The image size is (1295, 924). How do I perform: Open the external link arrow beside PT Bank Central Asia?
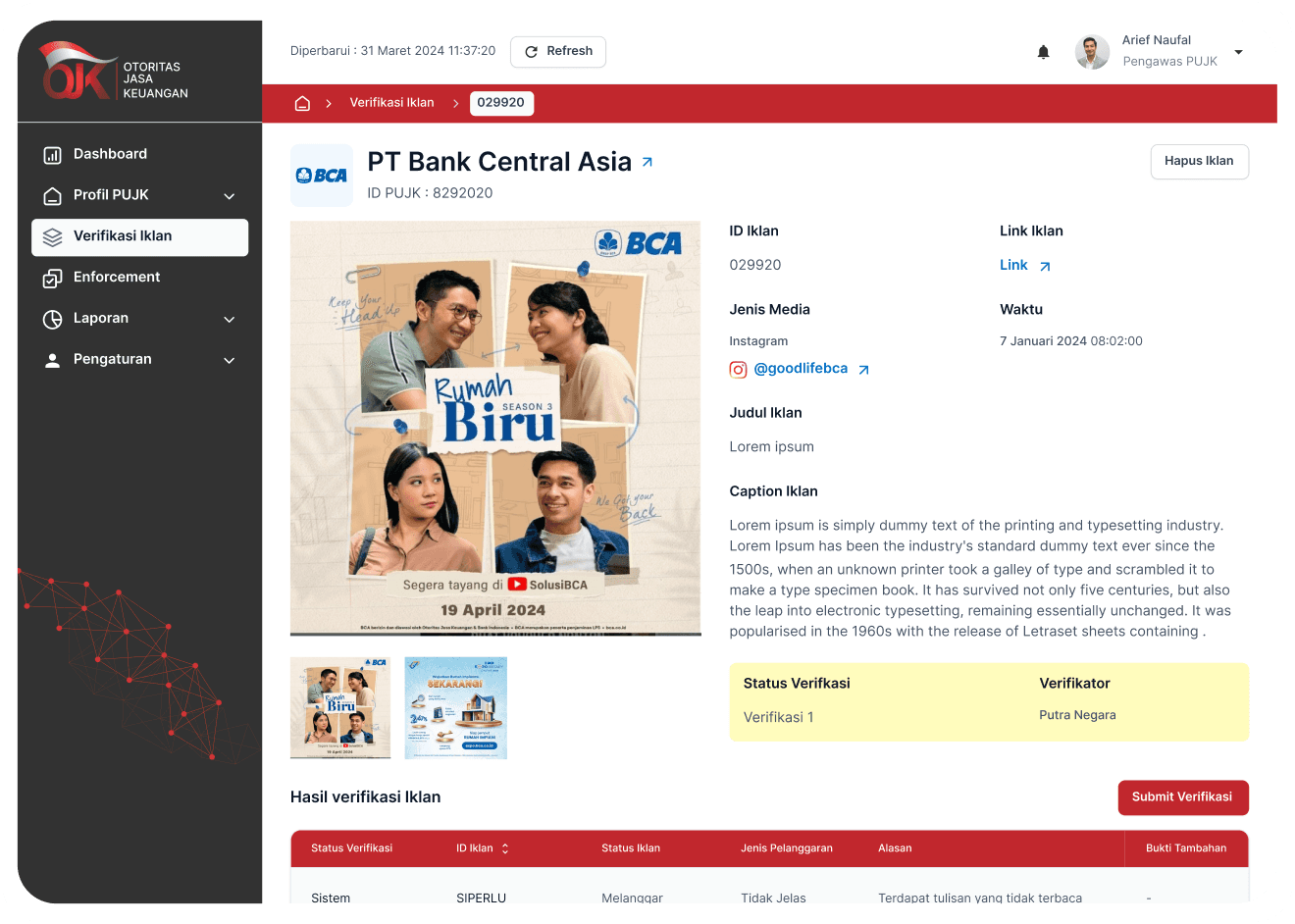pos(647,162)
